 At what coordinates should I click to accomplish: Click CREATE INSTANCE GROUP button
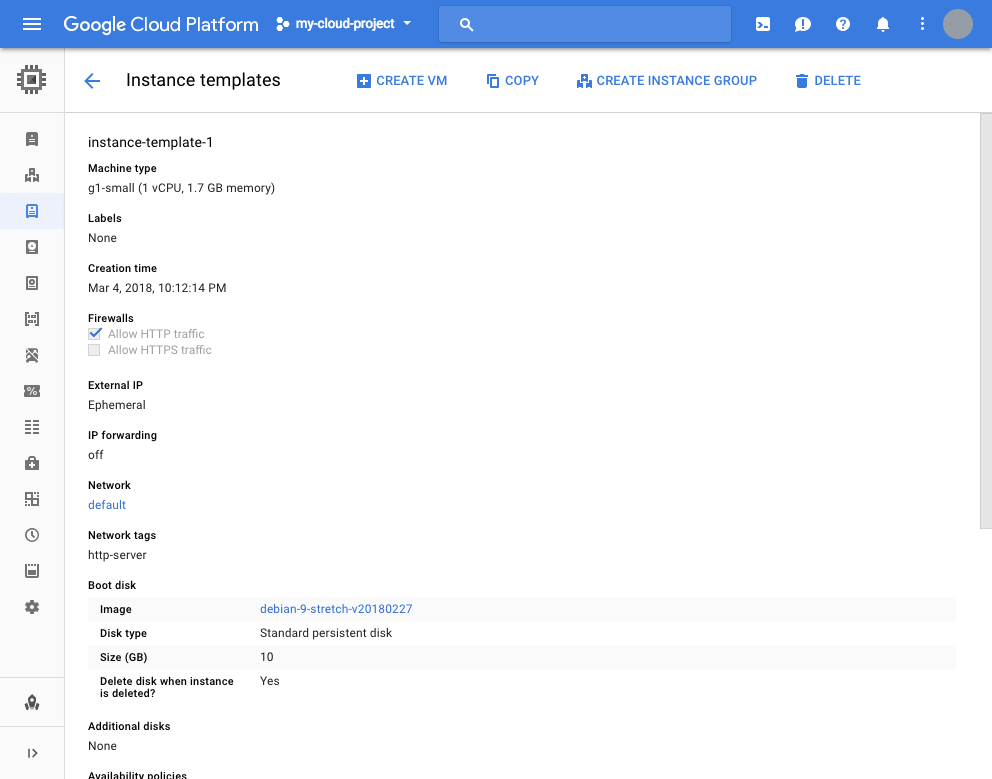pos(667,80)
